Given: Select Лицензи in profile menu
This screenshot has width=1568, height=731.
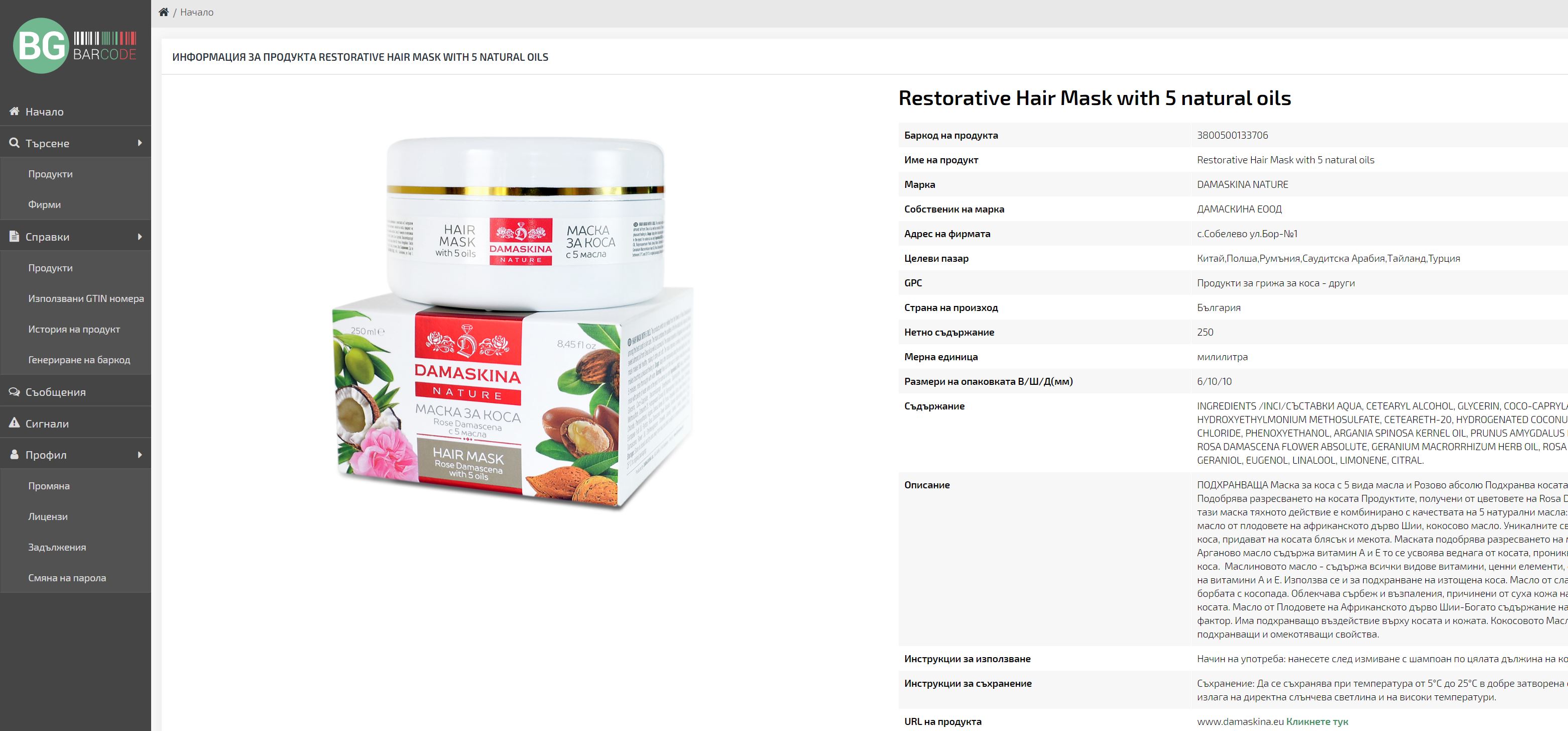Looking at the screenshot, I should pyautogui.click(x=48, y=516).
